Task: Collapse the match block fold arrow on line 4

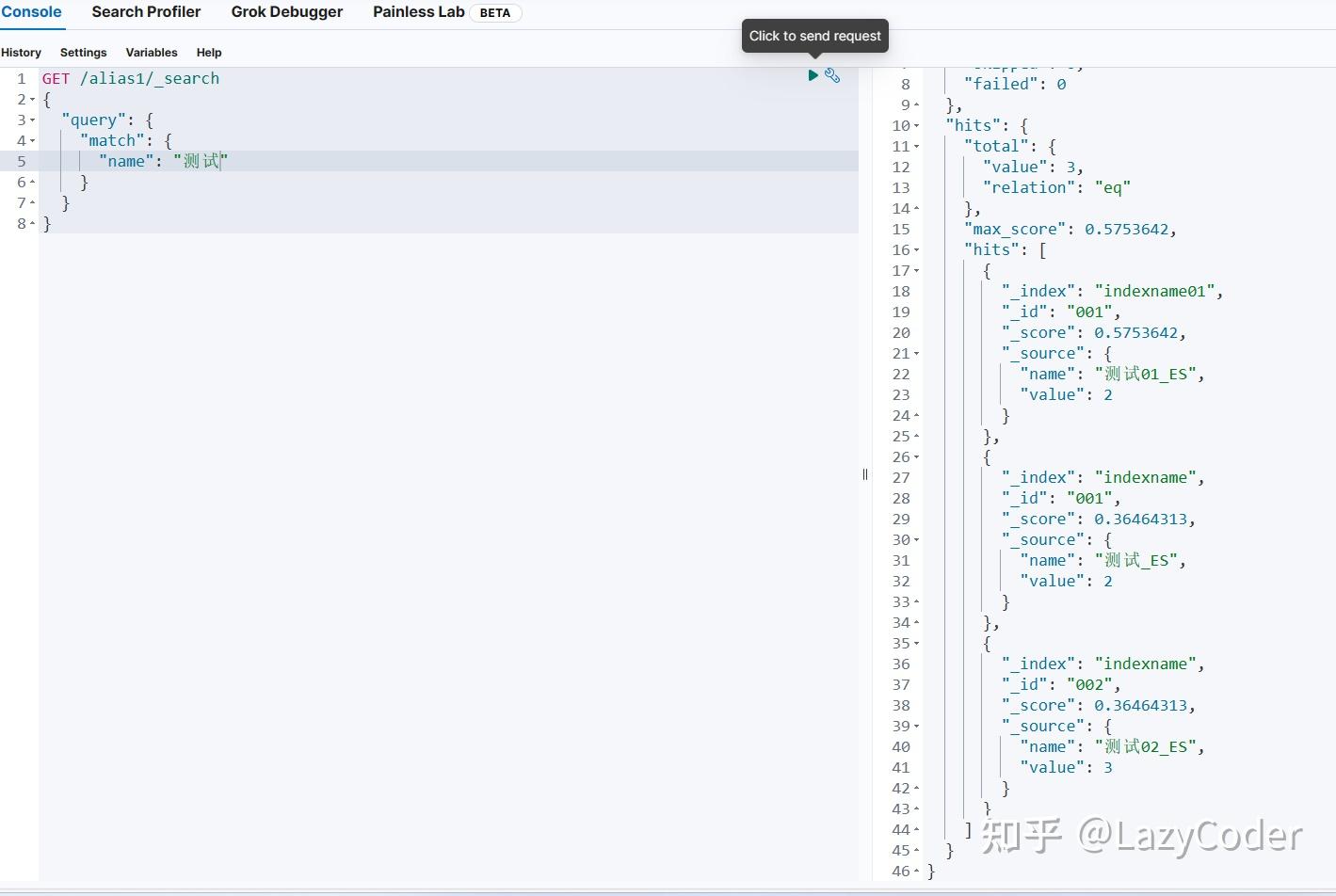Action: coord(34,141)
